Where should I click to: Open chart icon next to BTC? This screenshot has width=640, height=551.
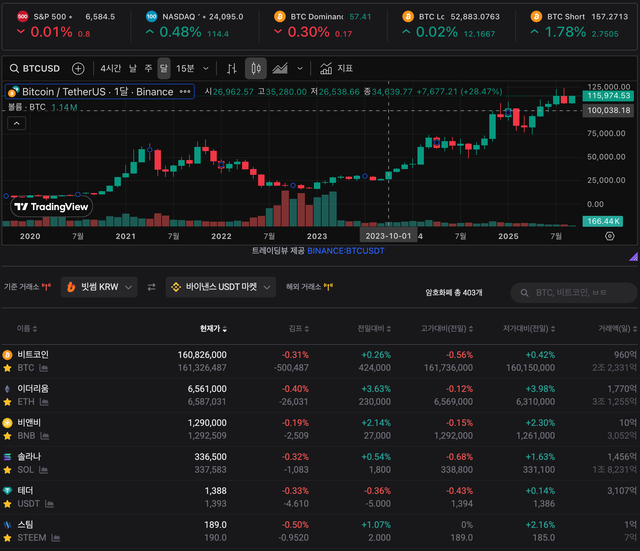[x=44, y=368]
